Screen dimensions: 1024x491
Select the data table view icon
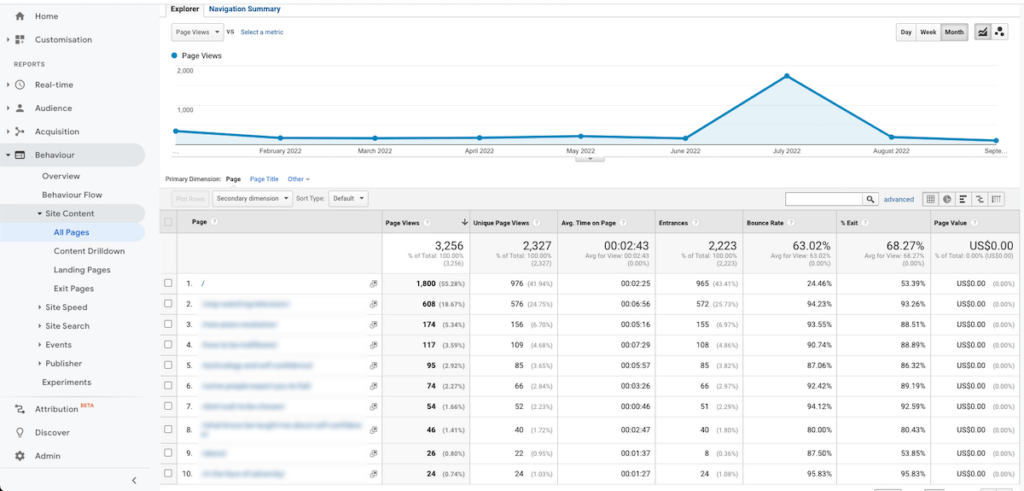(930, 199)
